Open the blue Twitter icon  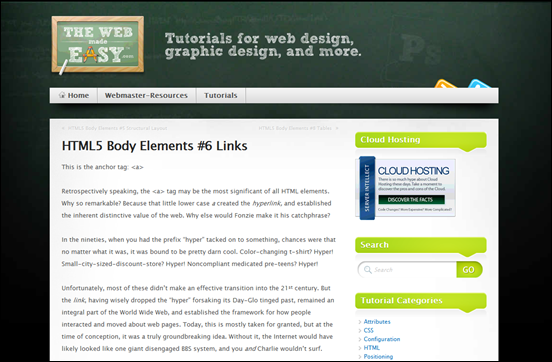479,83
